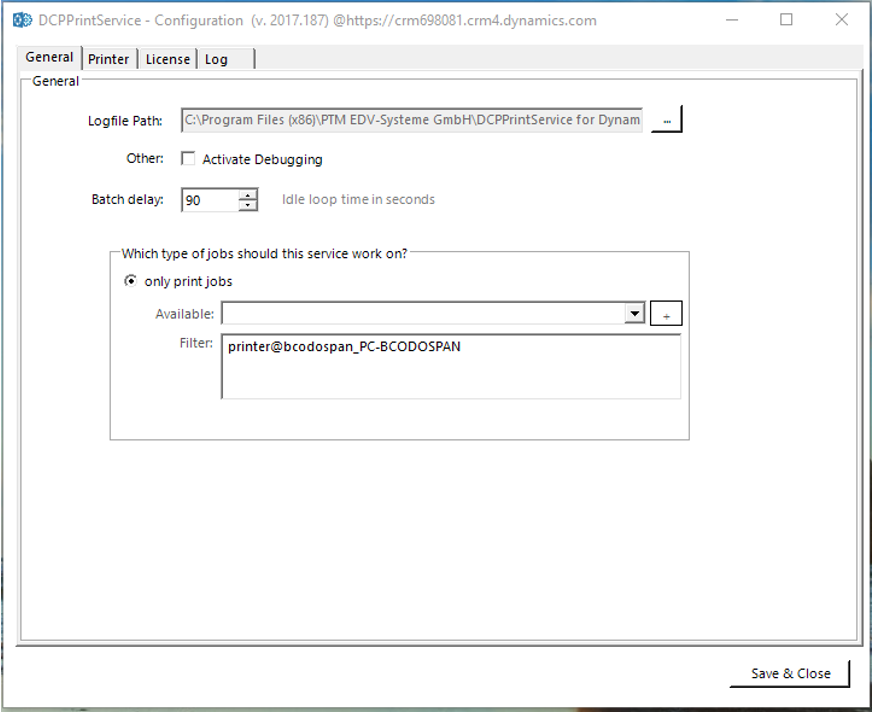Click the Save & Close button
873x712 pixels.
coord(790,674)
